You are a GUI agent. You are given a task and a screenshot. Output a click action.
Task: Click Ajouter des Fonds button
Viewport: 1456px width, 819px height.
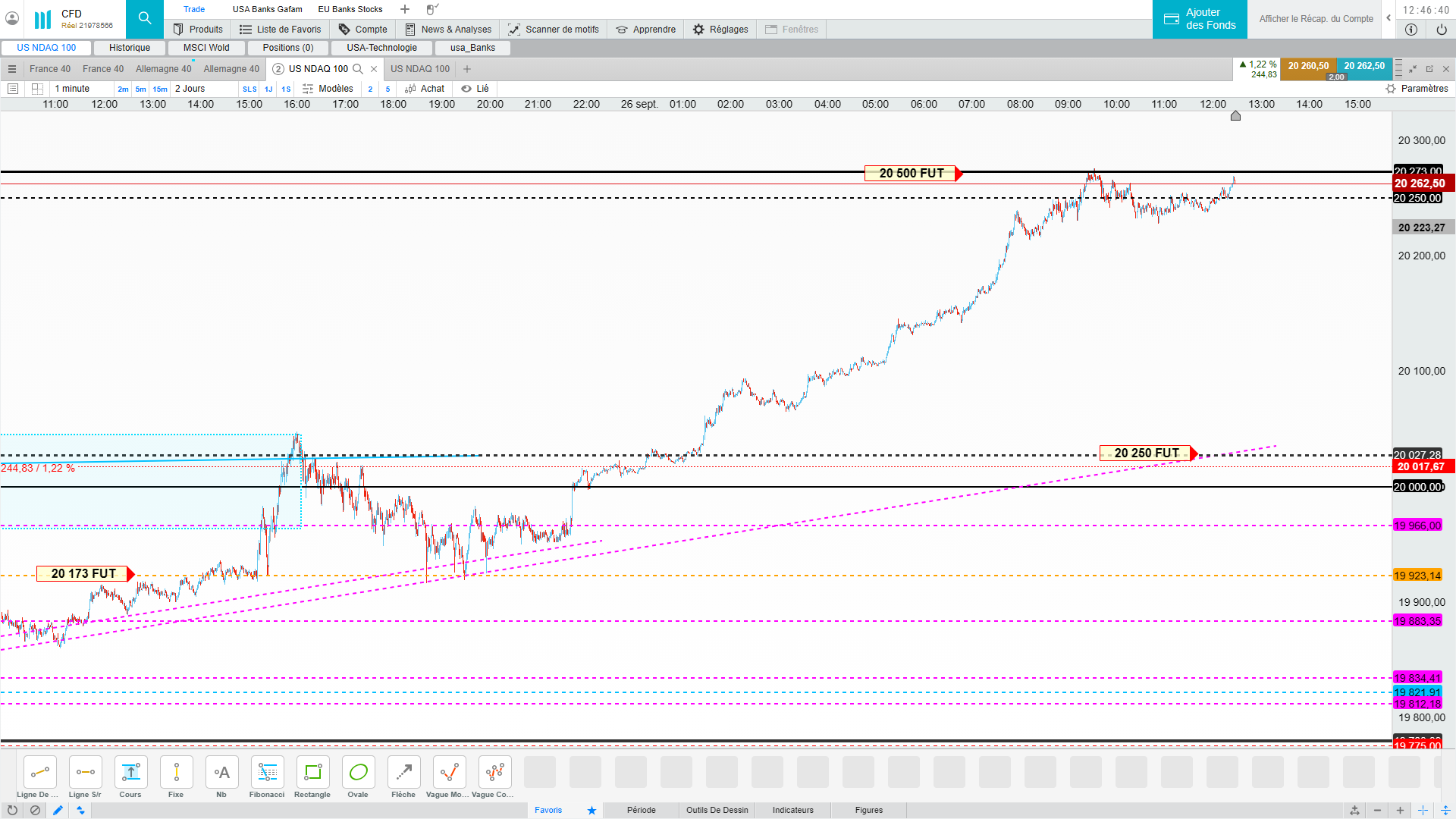(1200, 19)
